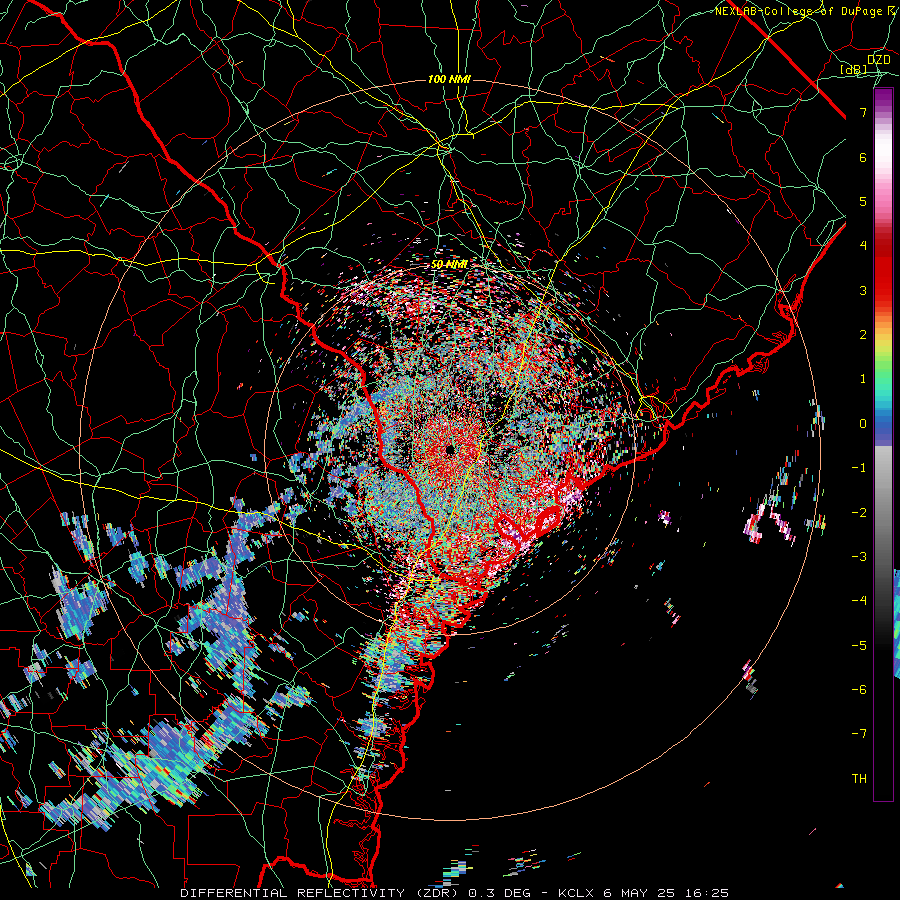Click "DIFFERENTIAL REFLECTIVITY (ZDR)" in the caption
Screen dimensions: 900x900
pyautogui.click(x=319, y=893)
